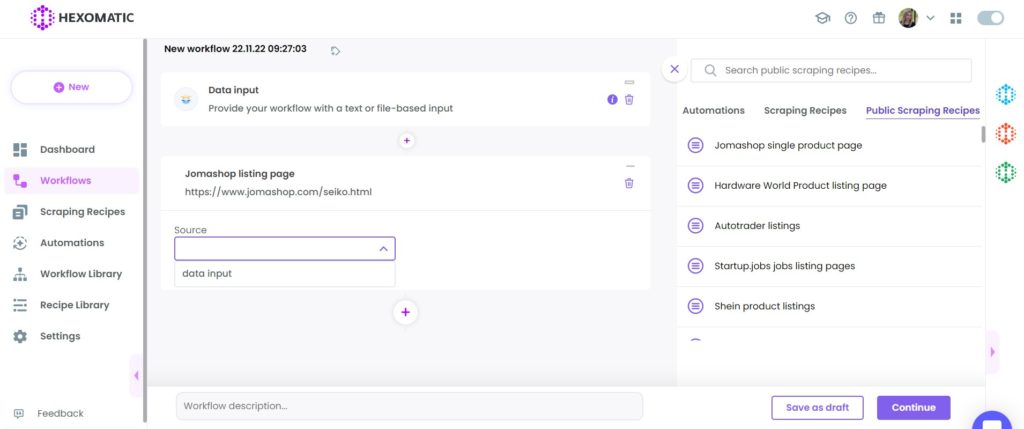Click the Recipe Library sidebar icon
1024x429 pixels.
point(20,305)
